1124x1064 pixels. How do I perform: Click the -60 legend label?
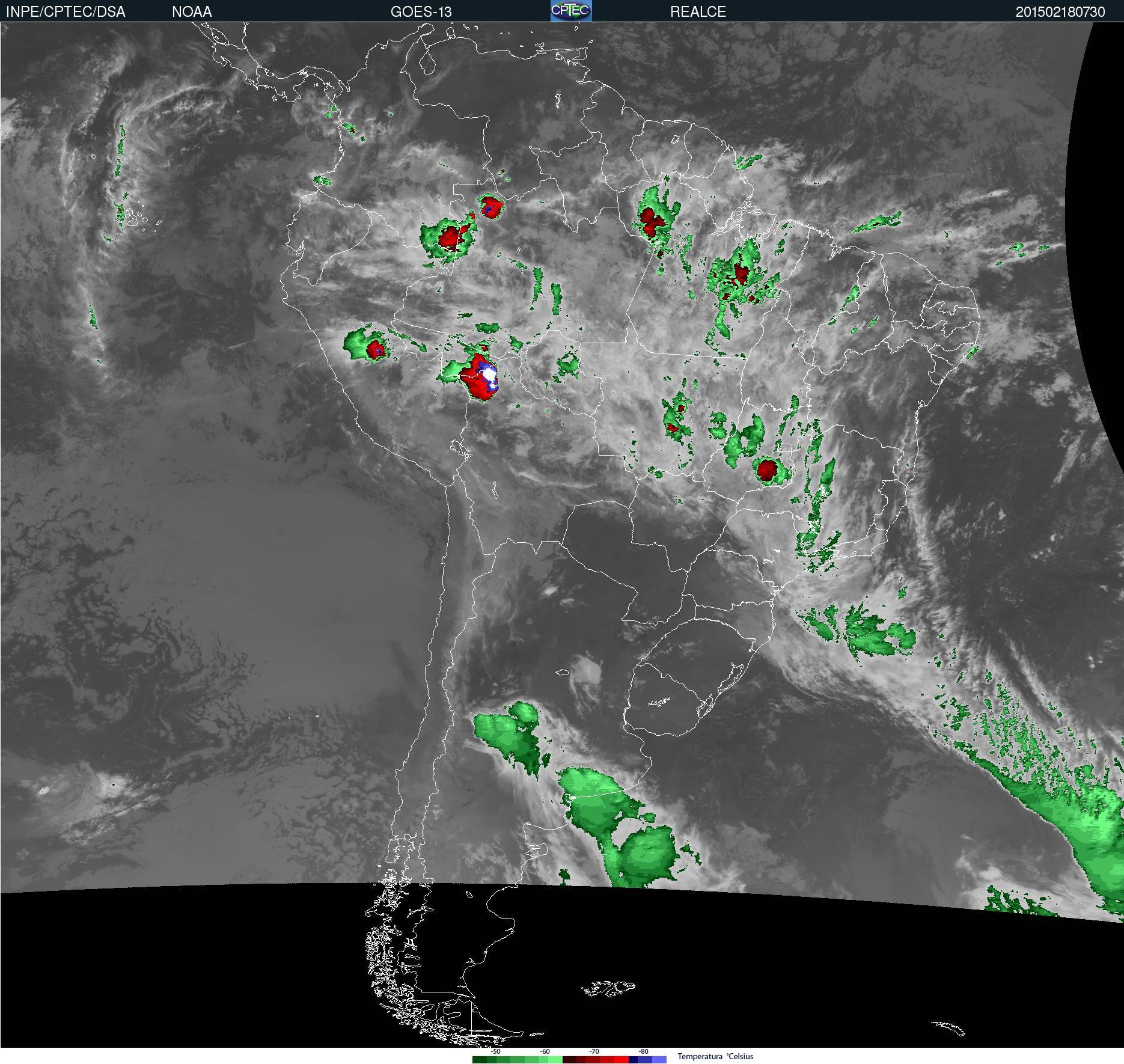click(545, 1051)
